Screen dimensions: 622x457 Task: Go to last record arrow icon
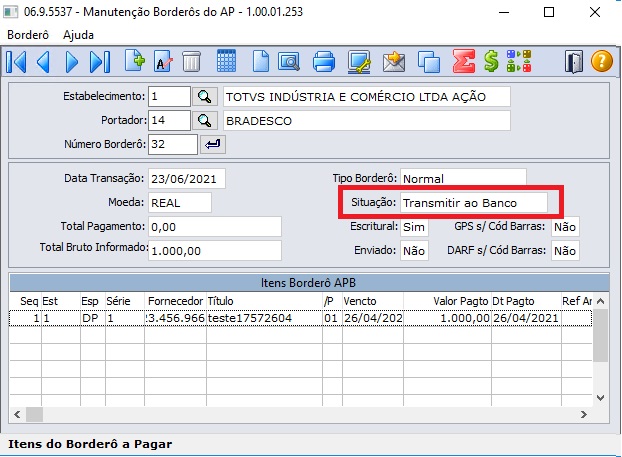[100, 62]
